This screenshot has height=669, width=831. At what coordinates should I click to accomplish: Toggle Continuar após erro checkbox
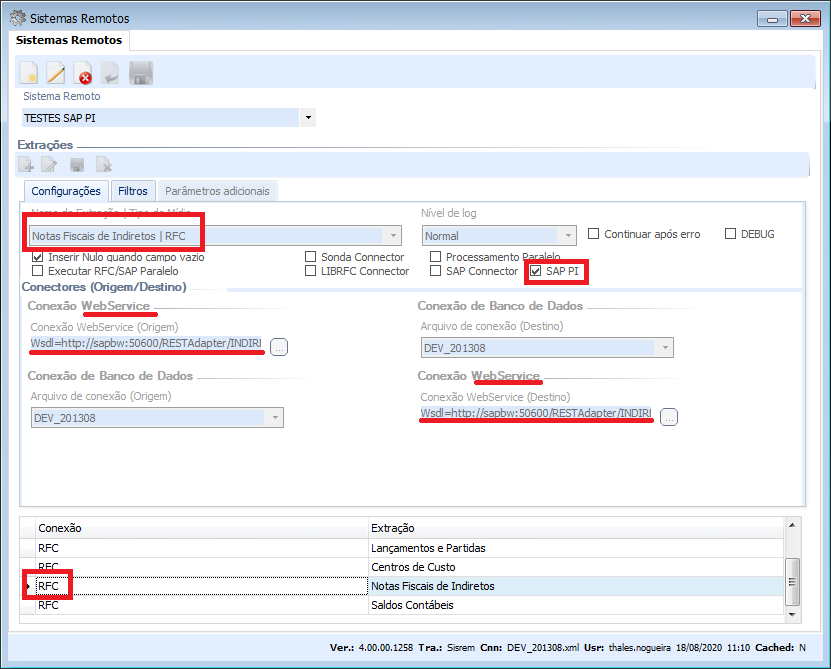coord(594,234)
